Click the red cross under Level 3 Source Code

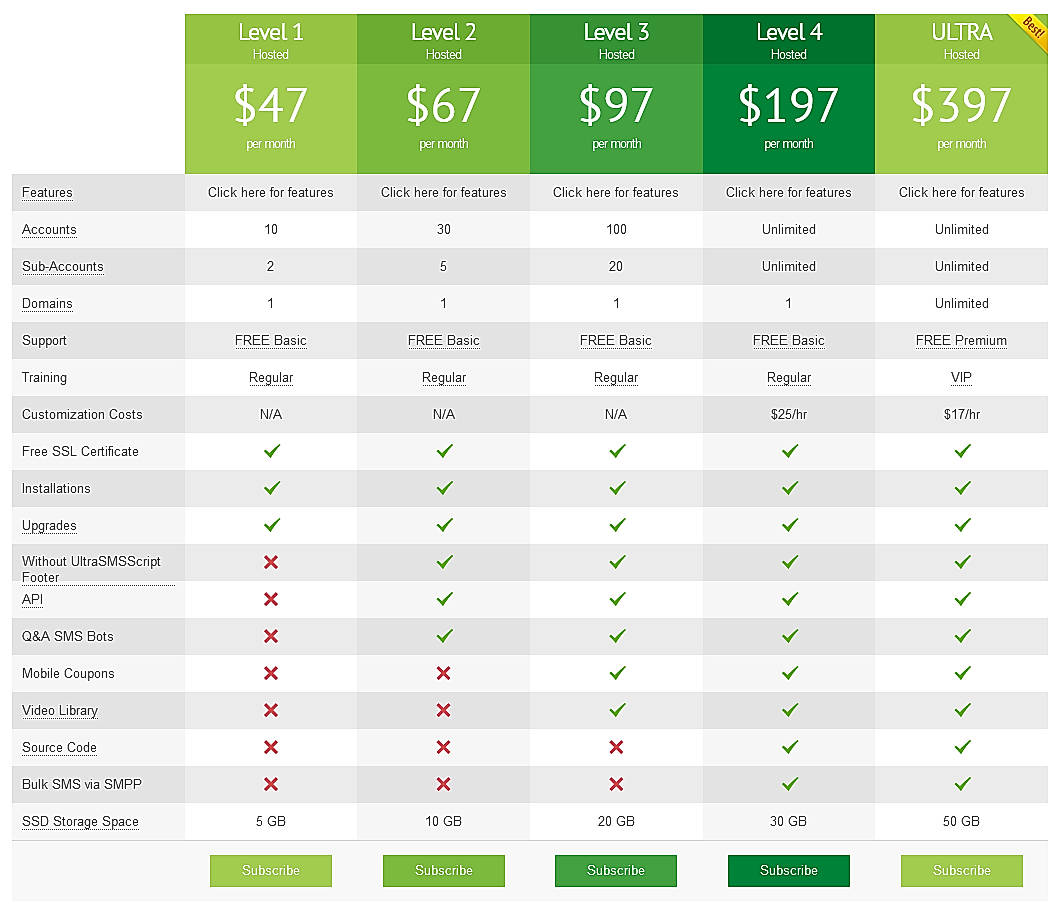pyautogui.click(x=616, y=747)
